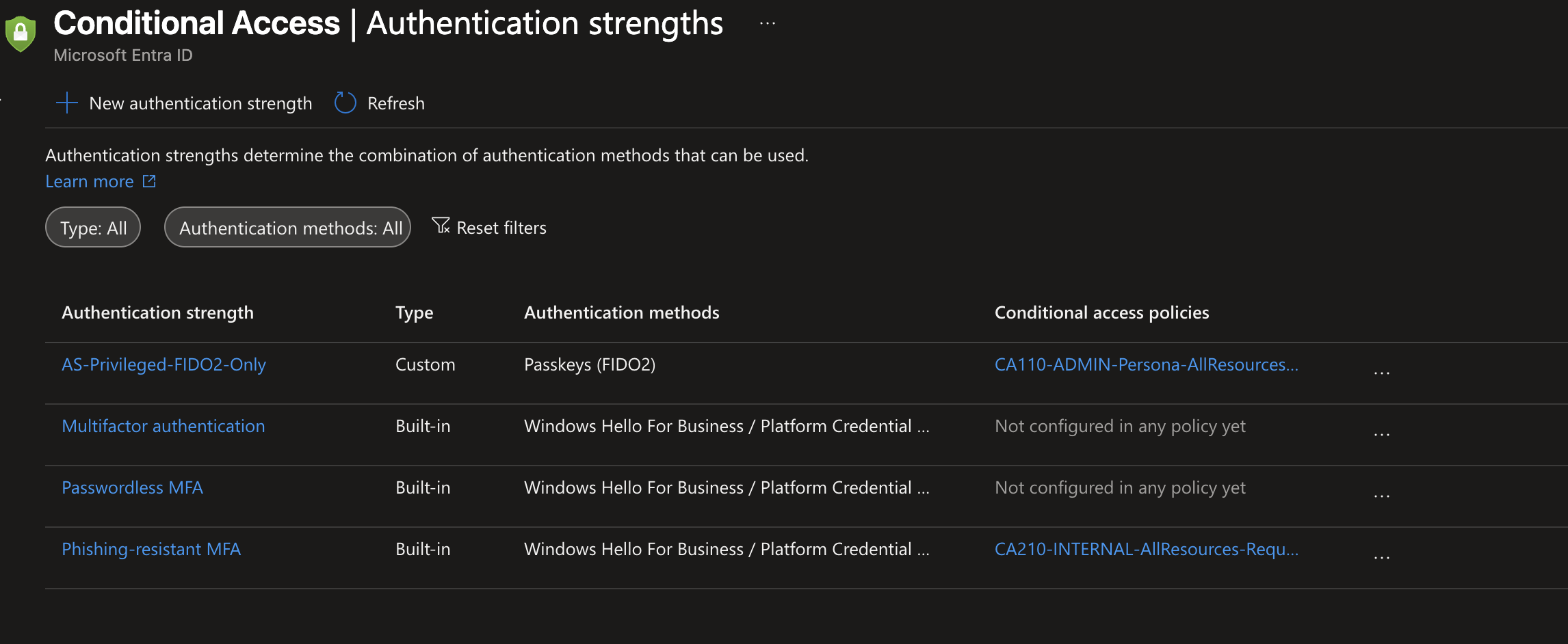Image resolution: width=1568 pixels, height=644 pixels.
Task: Click the Conditional Access shield lock icon
Action: [x=21, y=33]
